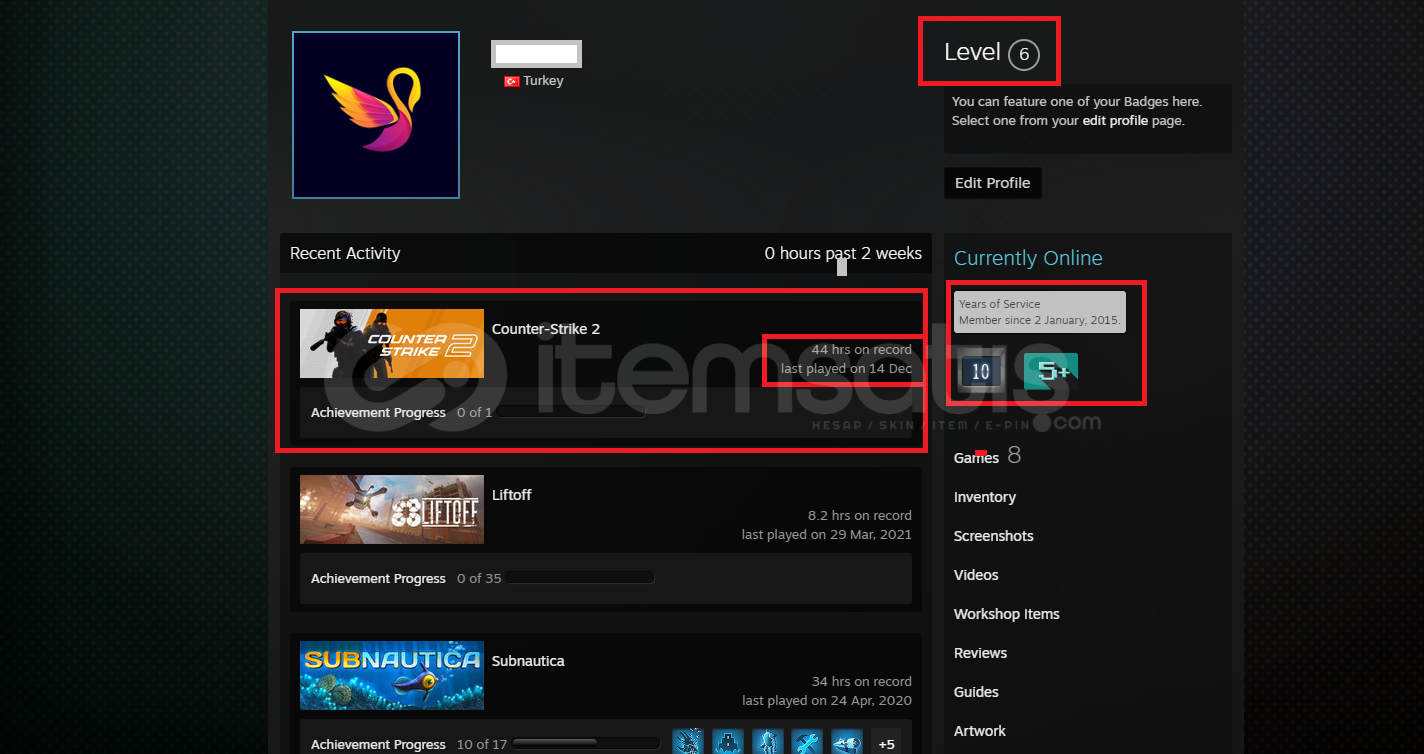
Task: Click the games count number 8
Action: (1014, 456)
